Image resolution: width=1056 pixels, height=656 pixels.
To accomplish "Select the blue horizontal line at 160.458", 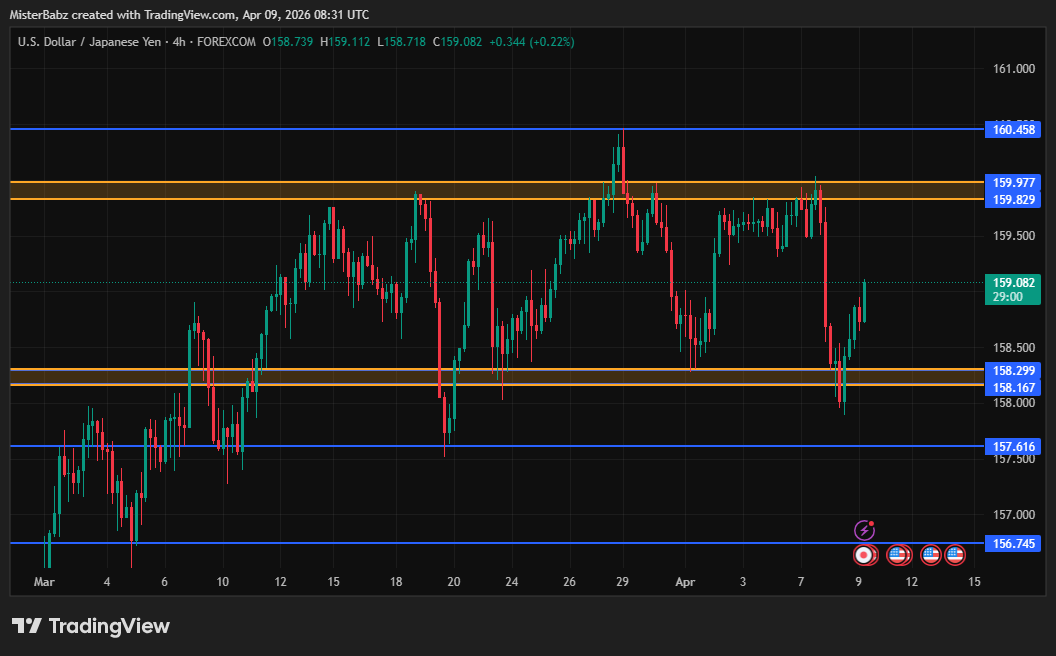I will 497,129.
